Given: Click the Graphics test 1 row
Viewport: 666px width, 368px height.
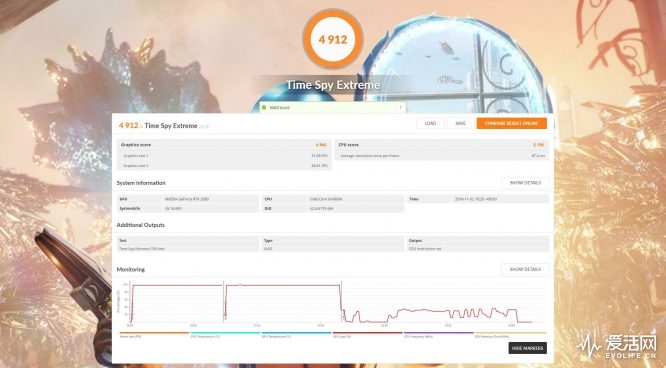Looking at the screenshot, I should point(224,156).
